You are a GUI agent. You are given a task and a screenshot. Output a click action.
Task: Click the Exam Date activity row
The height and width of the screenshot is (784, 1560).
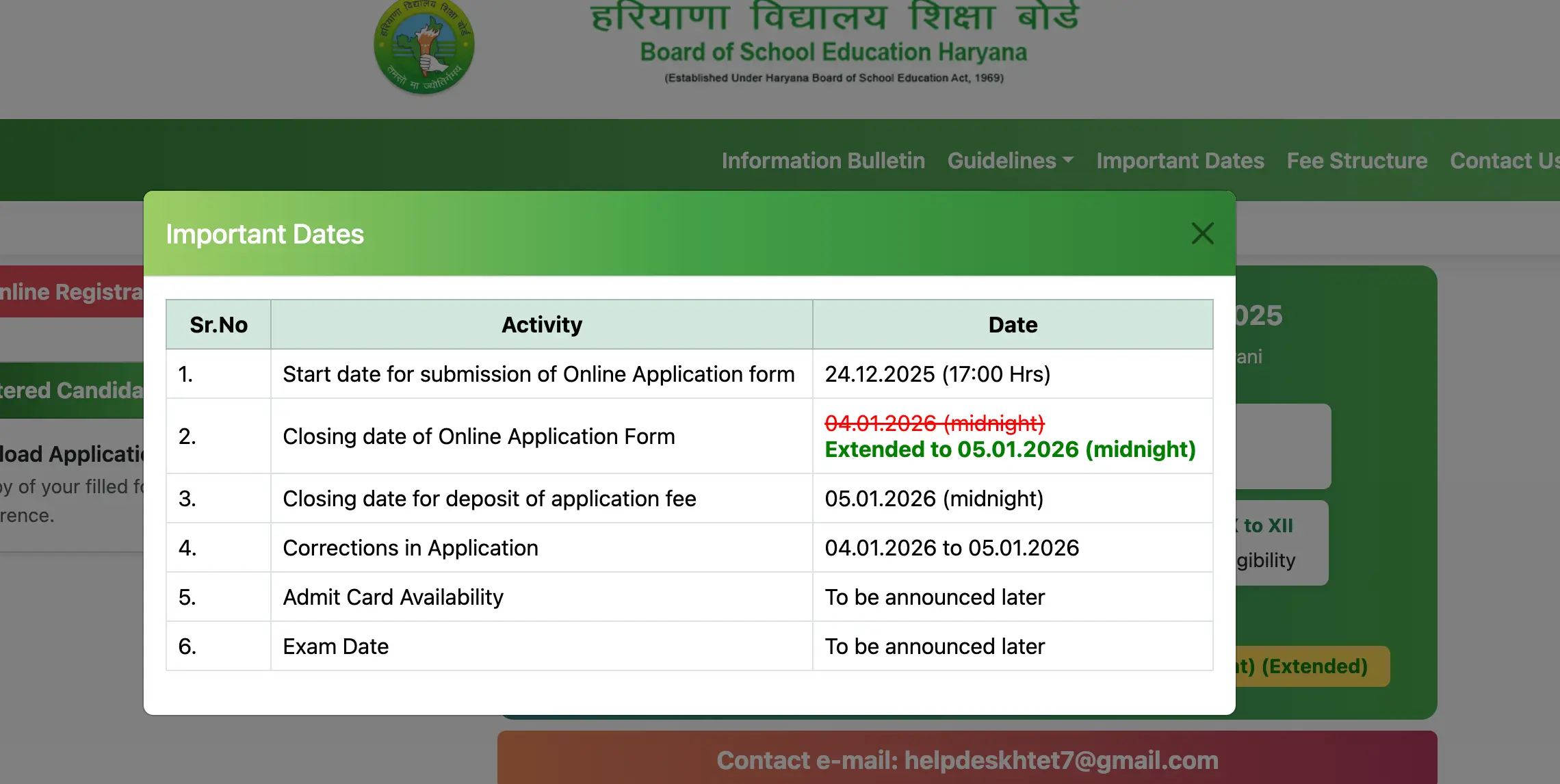[335, 646]
